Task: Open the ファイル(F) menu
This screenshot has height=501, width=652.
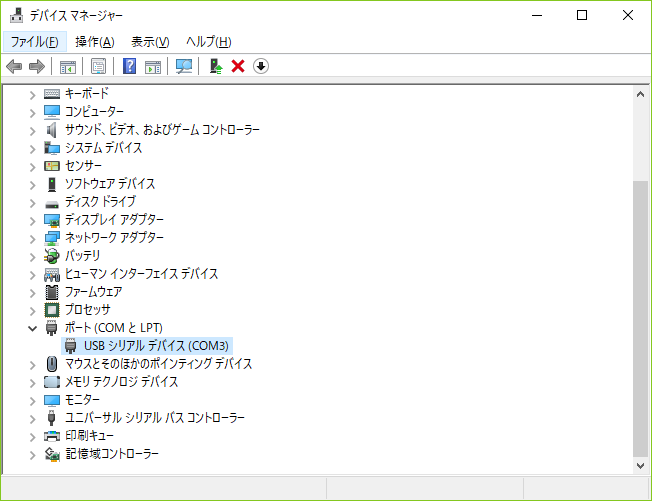Action: point(34,41)
